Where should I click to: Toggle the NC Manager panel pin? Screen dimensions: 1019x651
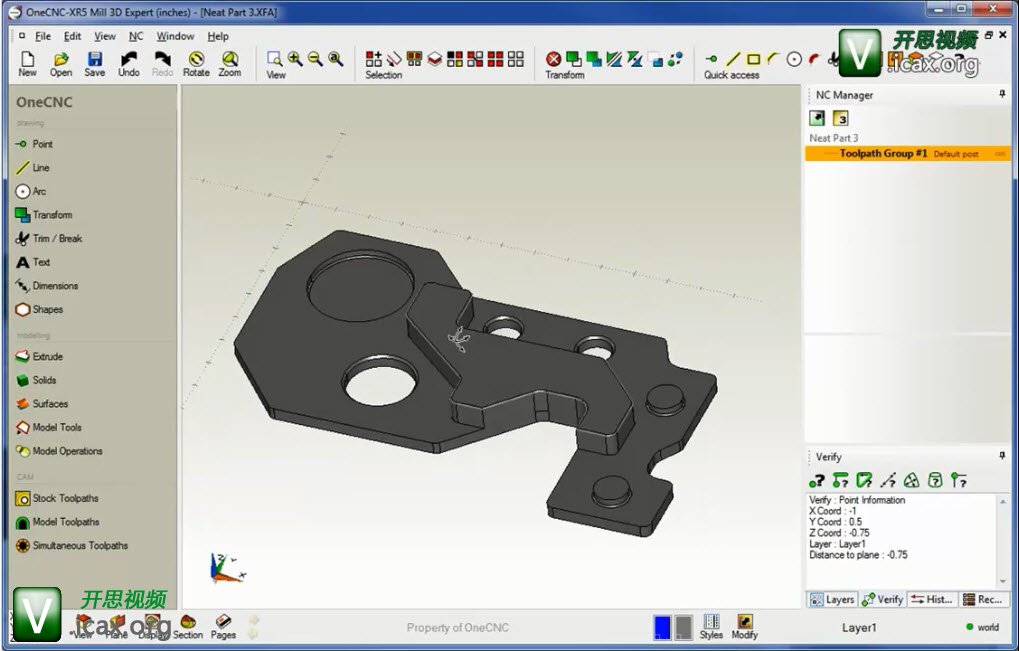point(1002,94)
